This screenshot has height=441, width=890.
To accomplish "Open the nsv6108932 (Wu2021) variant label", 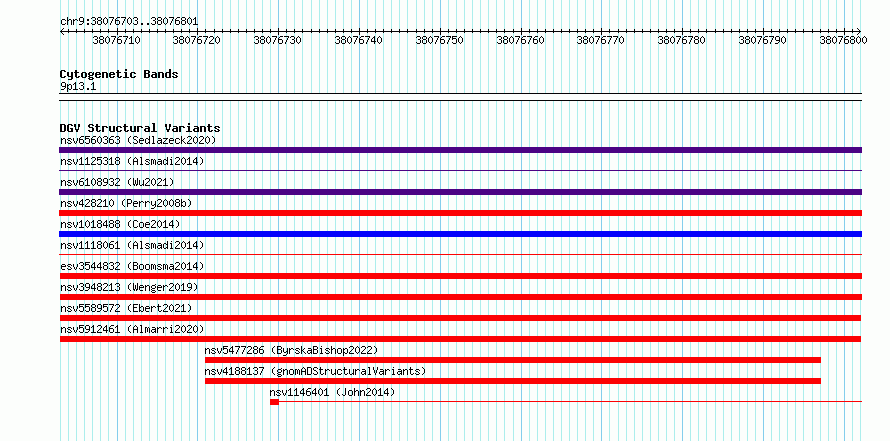I will pyautogui.click(x=117, y=182).
